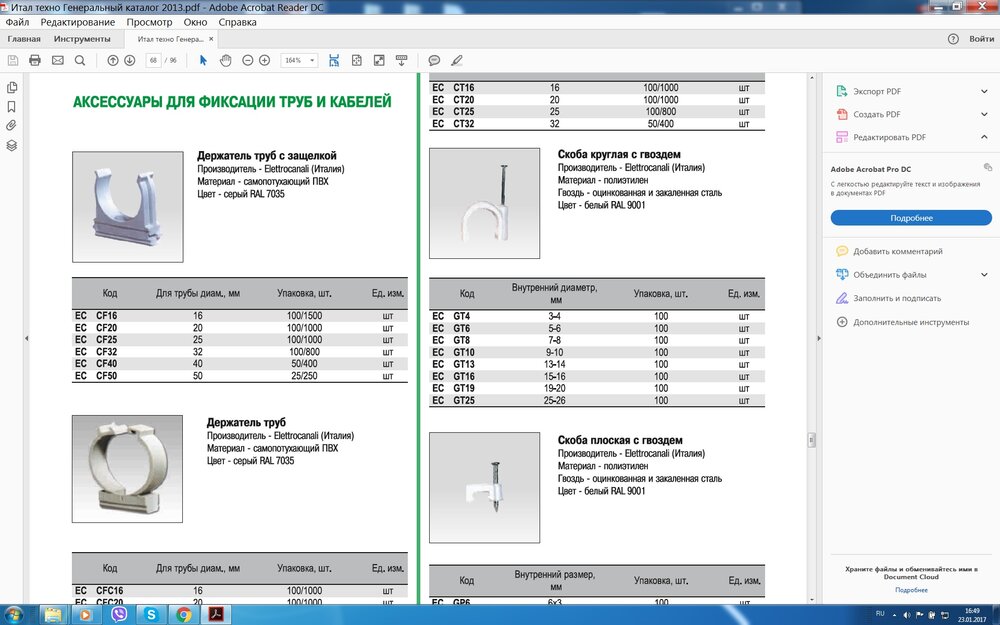Open Viber from the taskbar
Screen dimensions: 1000x625
pos(119,615)
